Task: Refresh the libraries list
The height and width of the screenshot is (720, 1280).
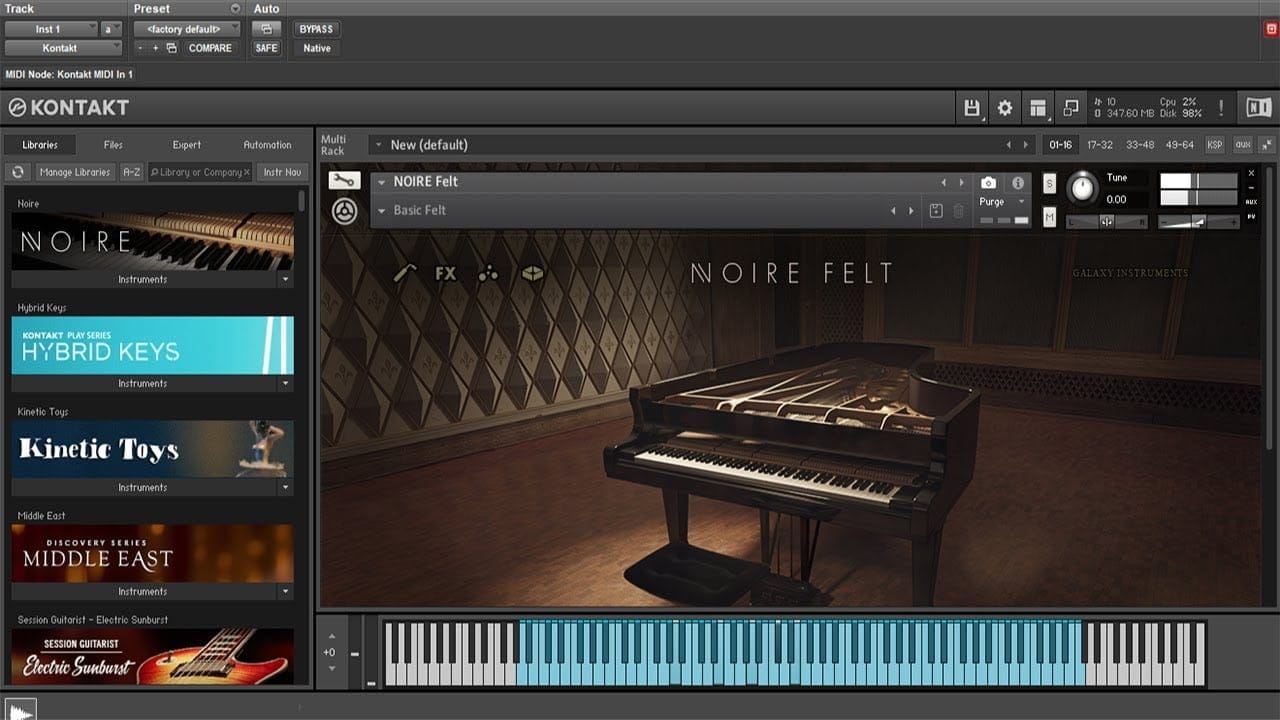Action: [x=17, y=172]
